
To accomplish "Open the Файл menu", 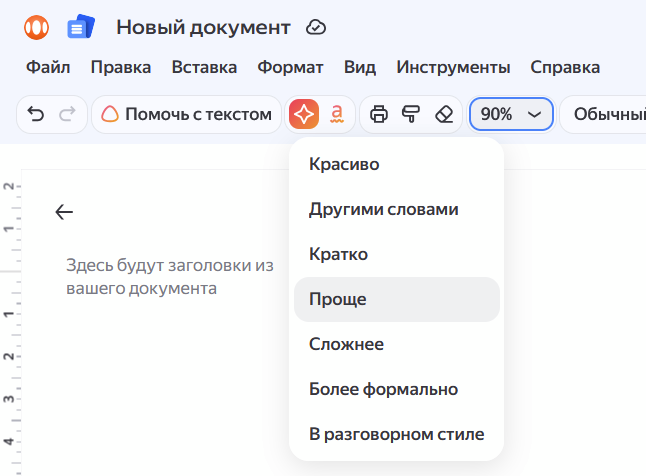I will (x=48, y=67).
